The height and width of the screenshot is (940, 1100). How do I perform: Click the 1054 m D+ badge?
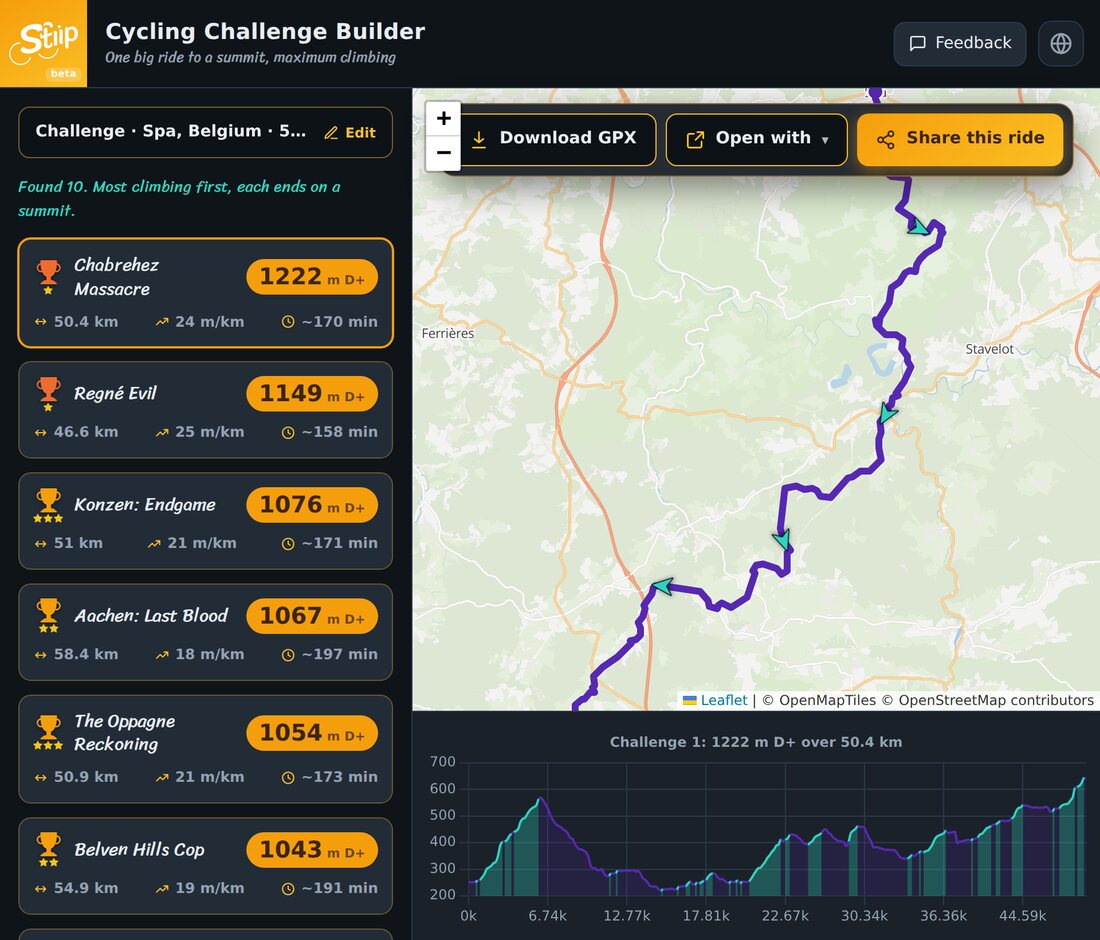[311, 733]
